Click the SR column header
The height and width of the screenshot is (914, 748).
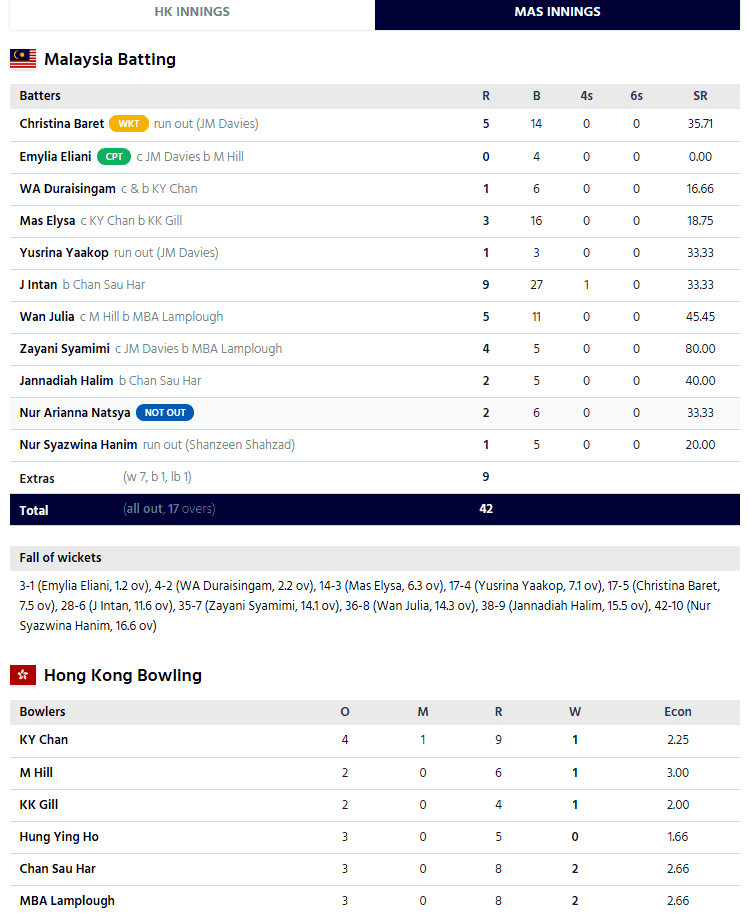(700, 96)
